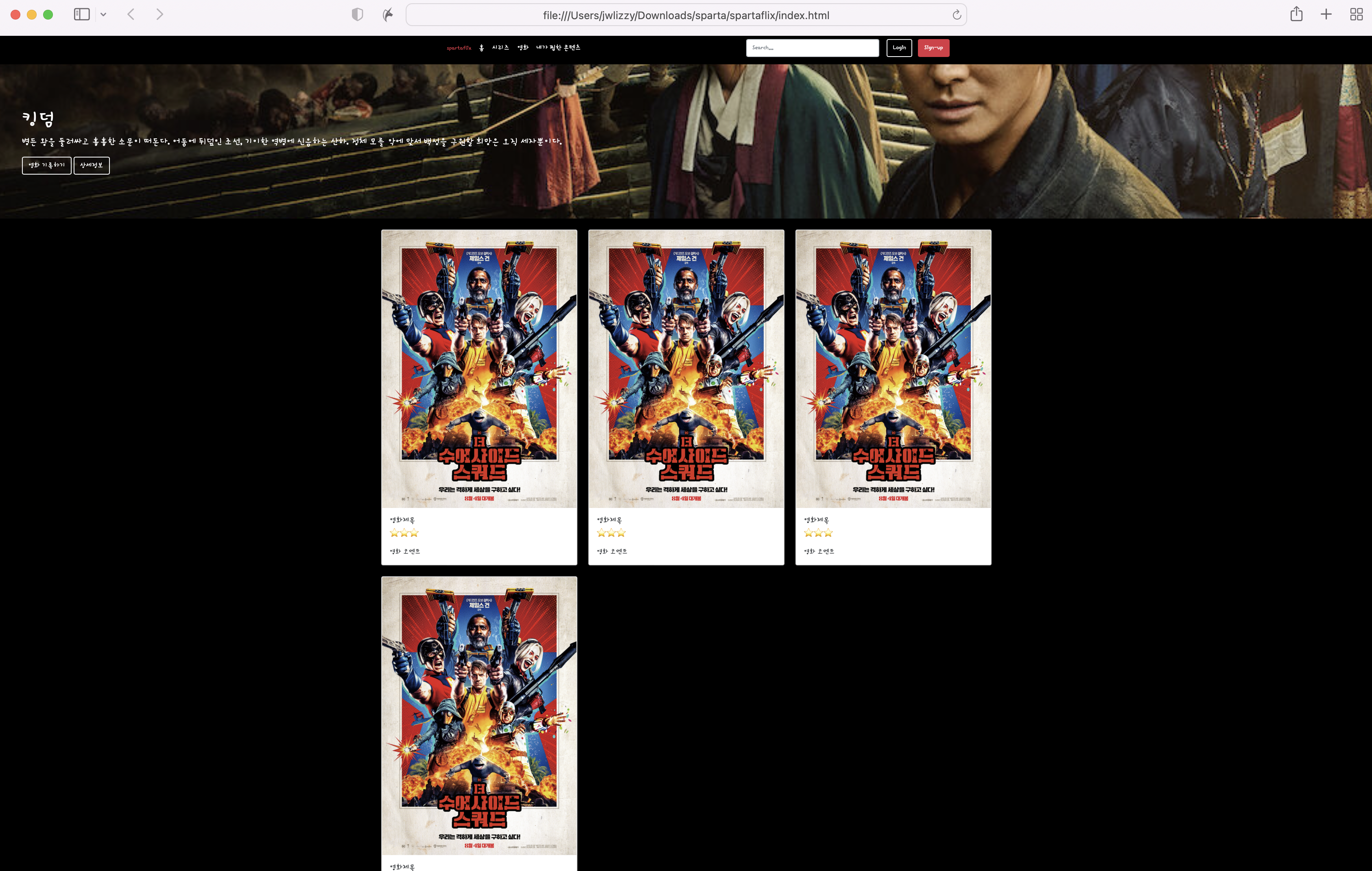Focus the address bar showing index.html path
The image size is (1372, 871).
pyautogui.click(x=686, y=15)
